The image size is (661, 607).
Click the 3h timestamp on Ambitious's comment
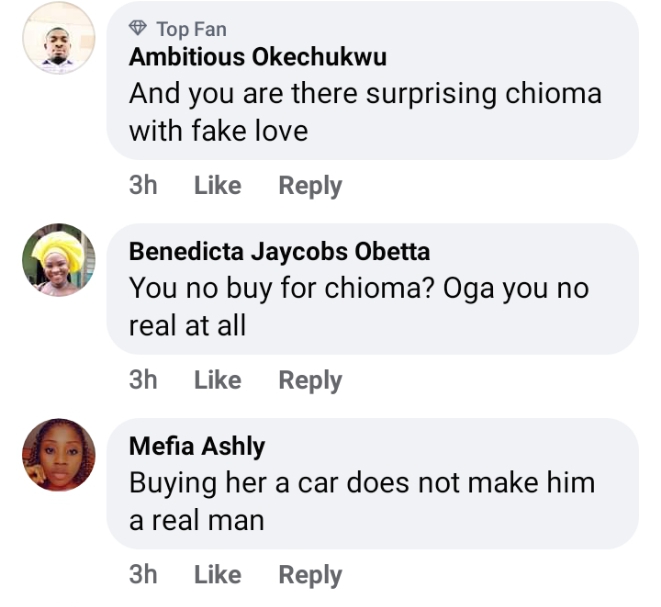(x=143, y=186)
